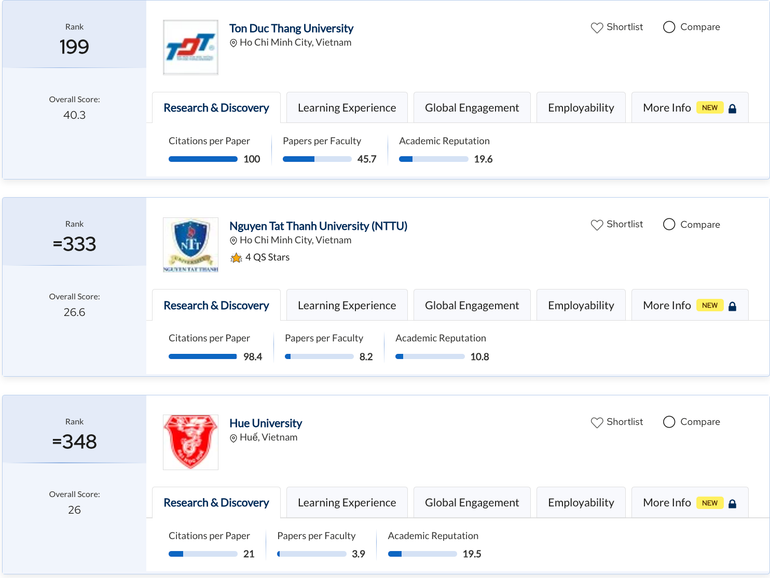Open Ton Duc Thang University title link
The width and height of the screenshot is (770, 578).
291,29
